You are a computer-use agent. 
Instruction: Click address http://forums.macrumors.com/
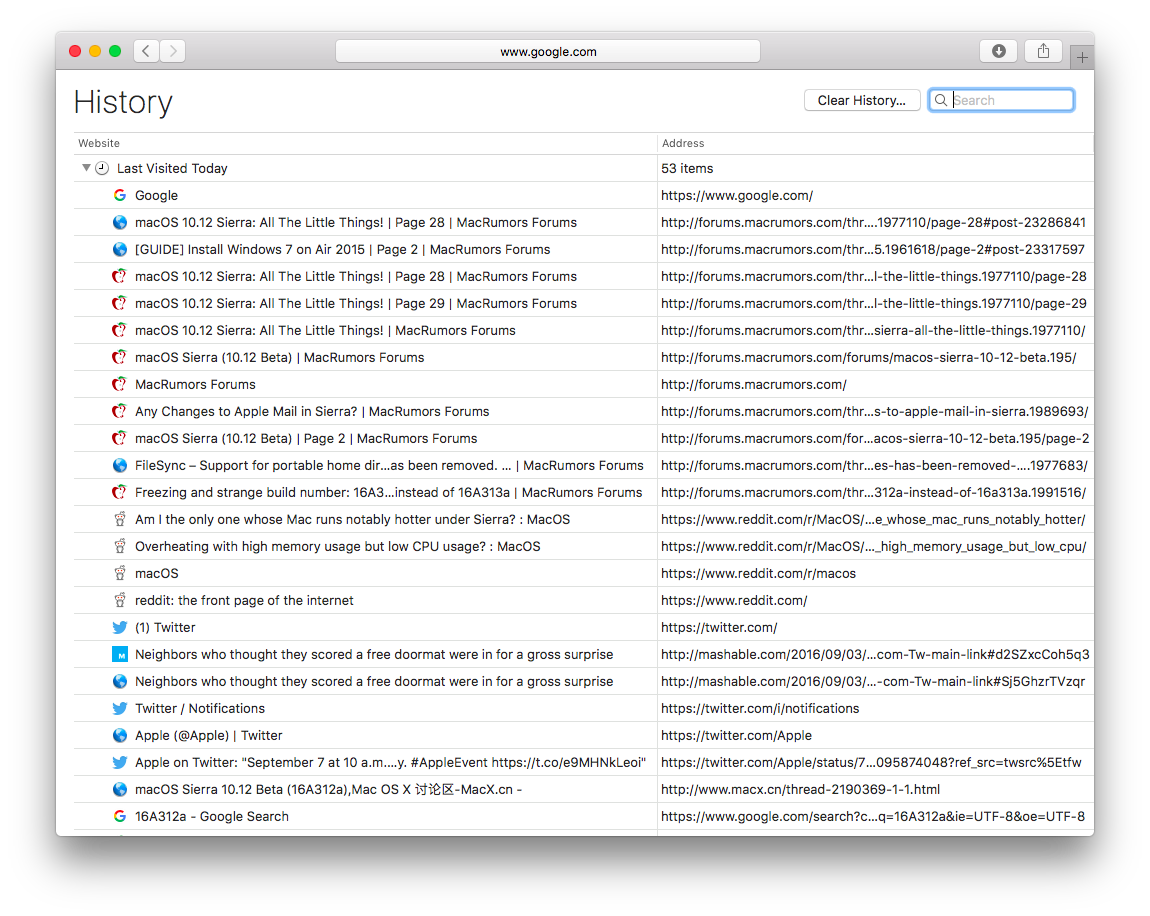click(753, 384)
